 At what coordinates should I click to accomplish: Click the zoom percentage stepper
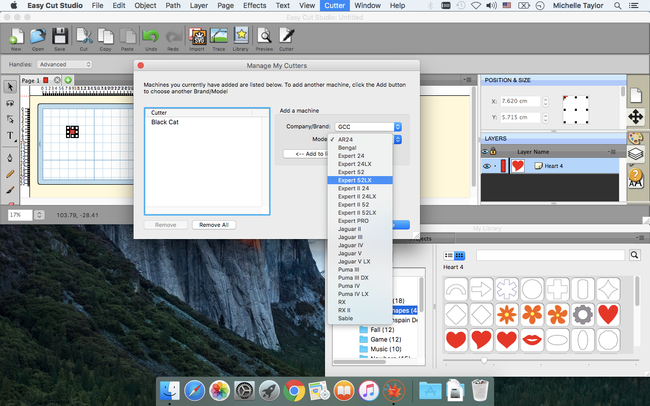pos(39,215)
